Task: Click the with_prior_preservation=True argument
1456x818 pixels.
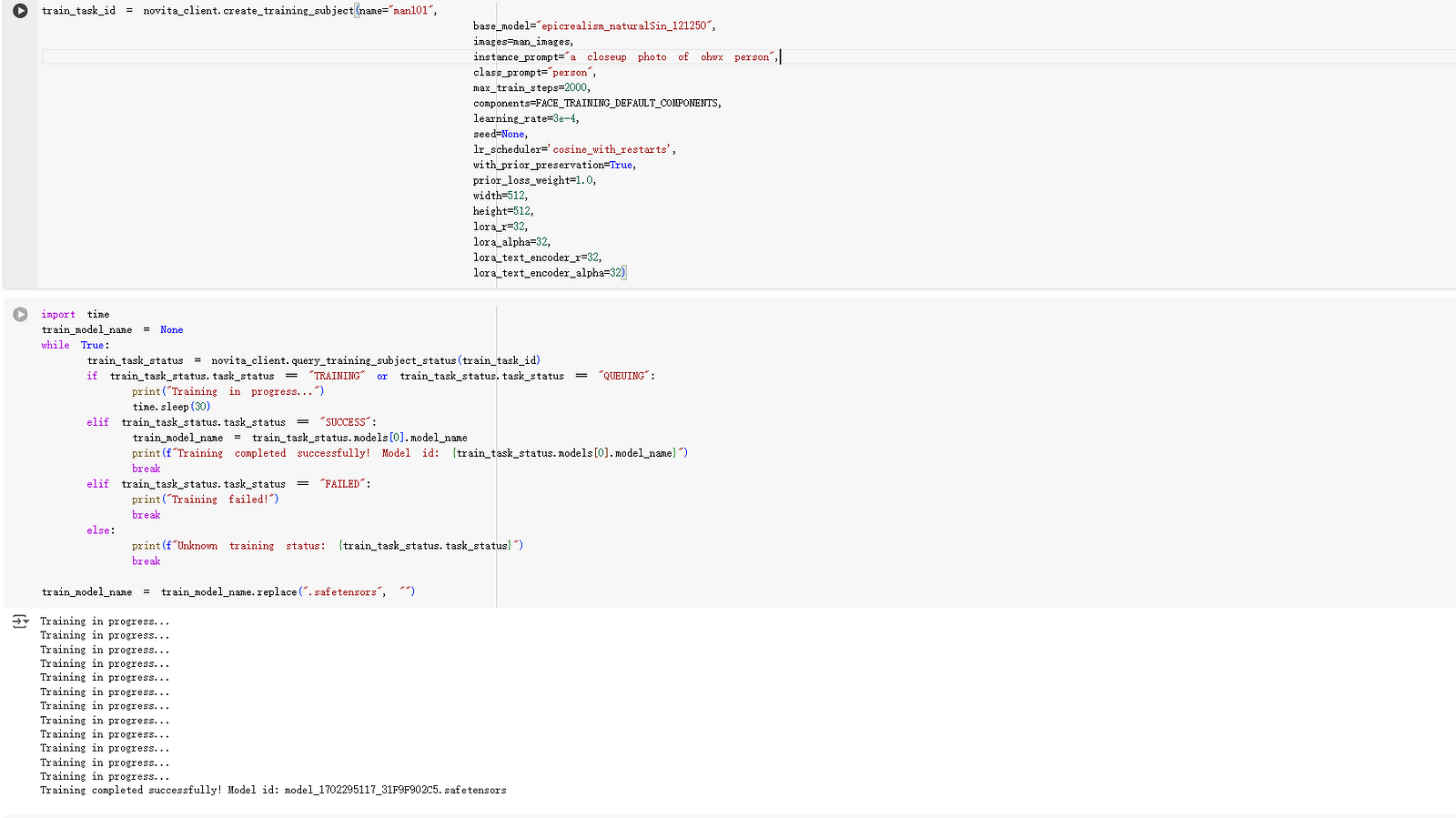Action: coord(554,166)
